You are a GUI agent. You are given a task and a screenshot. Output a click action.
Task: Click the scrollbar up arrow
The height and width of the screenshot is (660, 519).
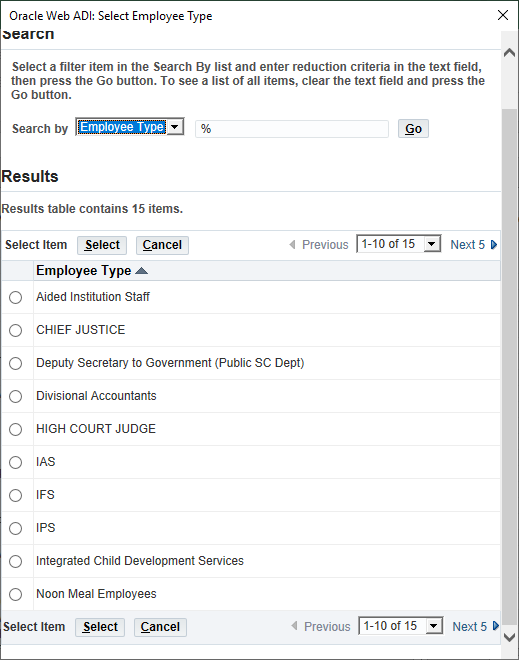(x=509, y=53)
